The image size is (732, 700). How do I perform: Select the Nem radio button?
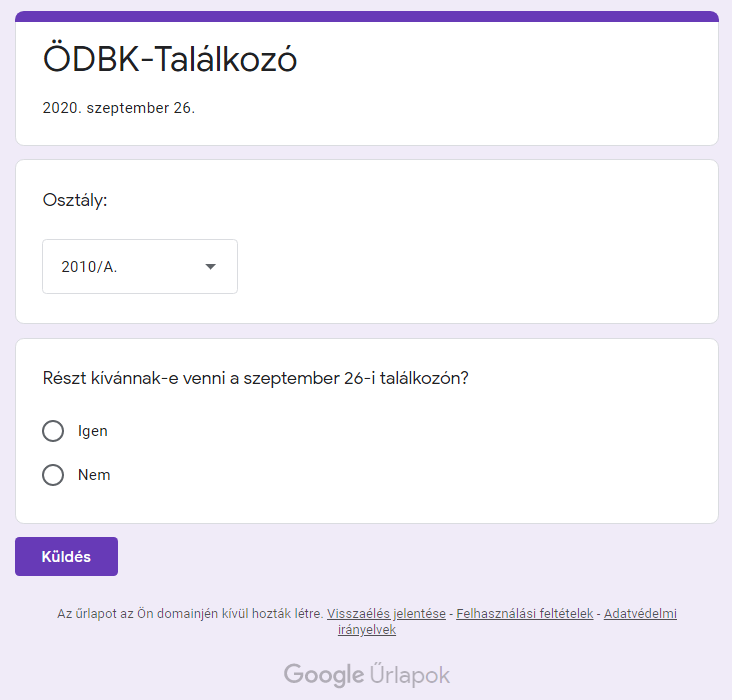pos(53,475)
